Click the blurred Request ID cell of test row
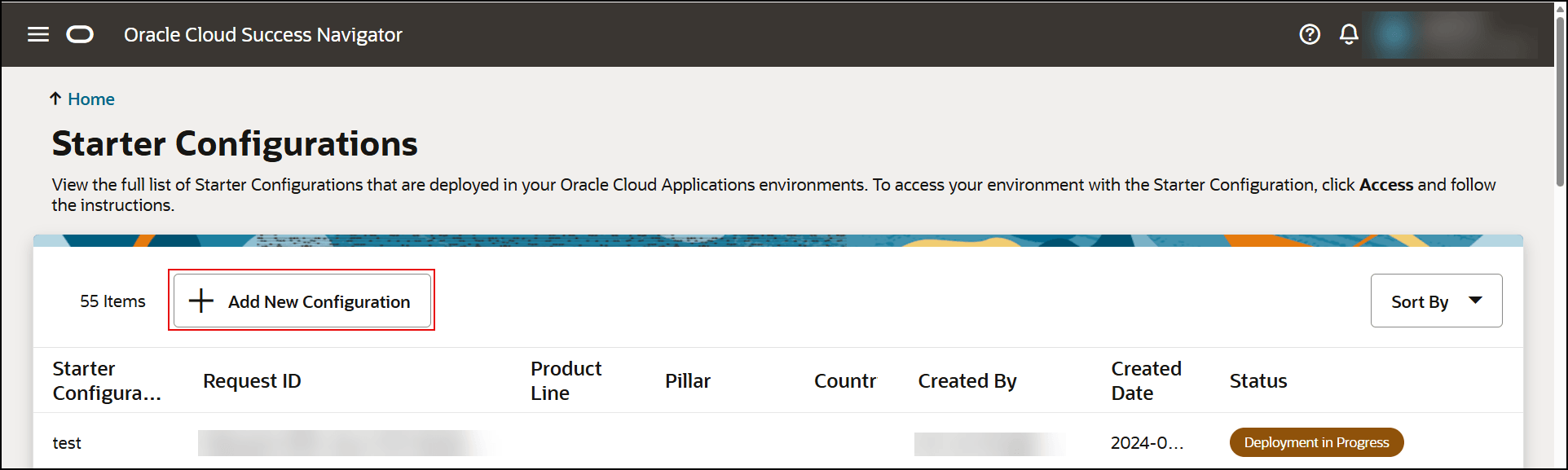The height and width of the screenshot is (470, 1568). point(342,442)
